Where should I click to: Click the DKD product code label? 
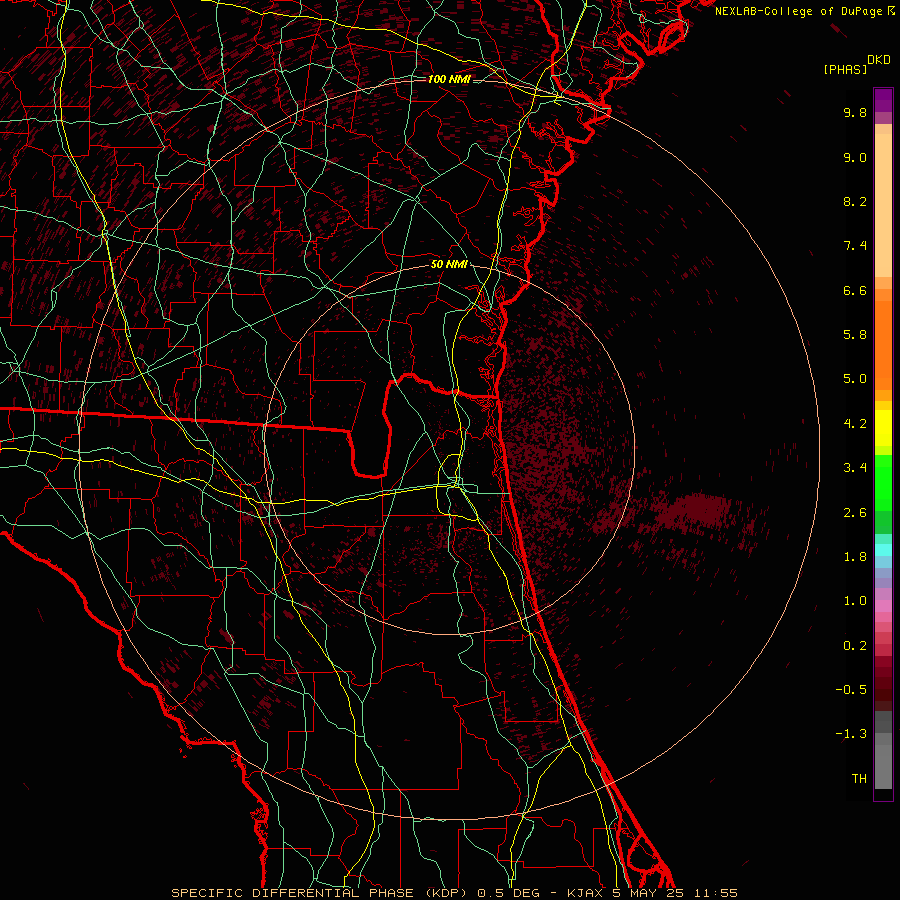tap(879, 60)
